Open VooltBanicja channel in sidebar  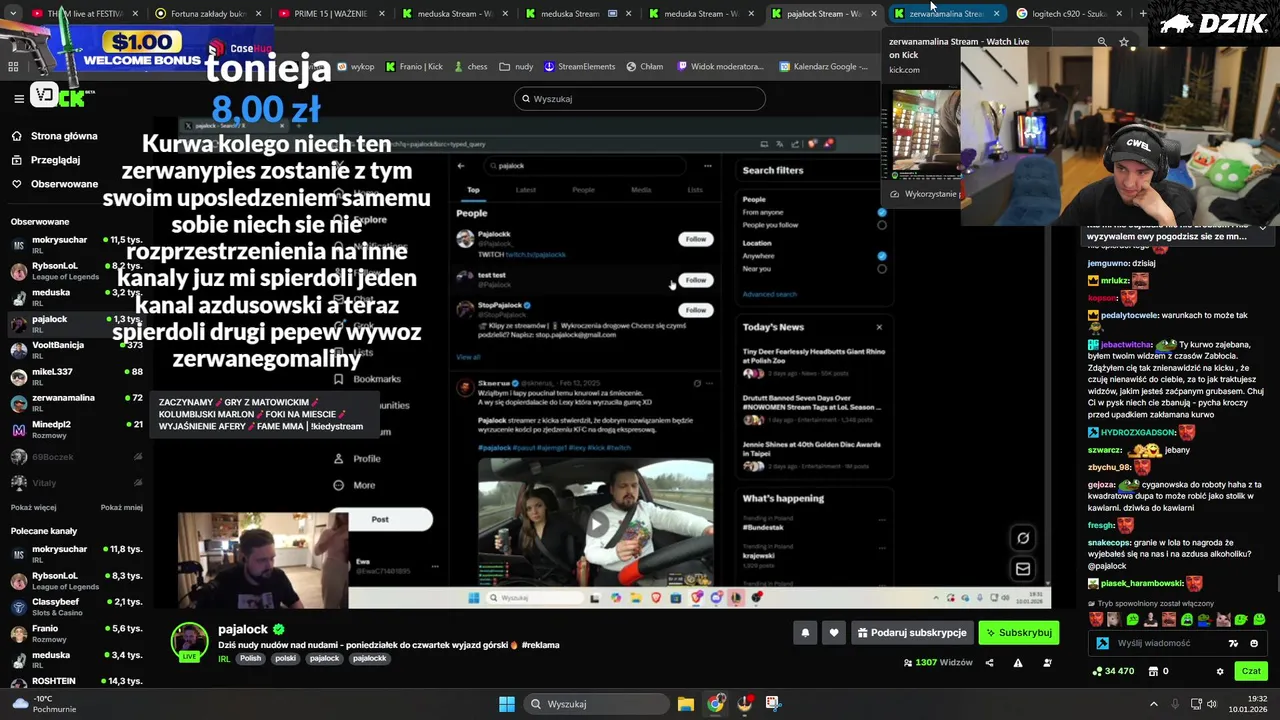pos(77,350)
